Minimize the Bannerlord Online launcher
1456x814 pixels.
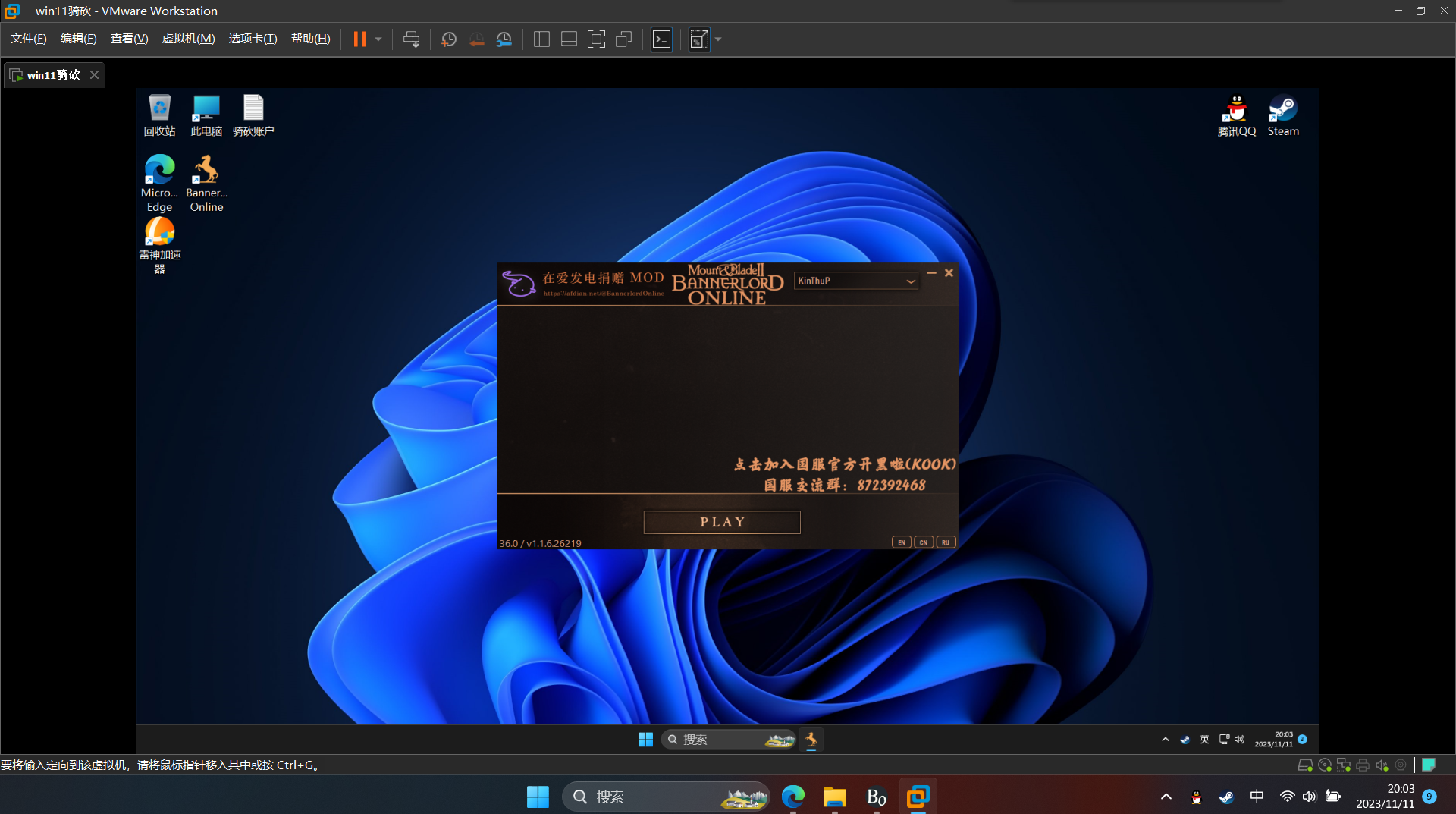(x=931, y=272)
